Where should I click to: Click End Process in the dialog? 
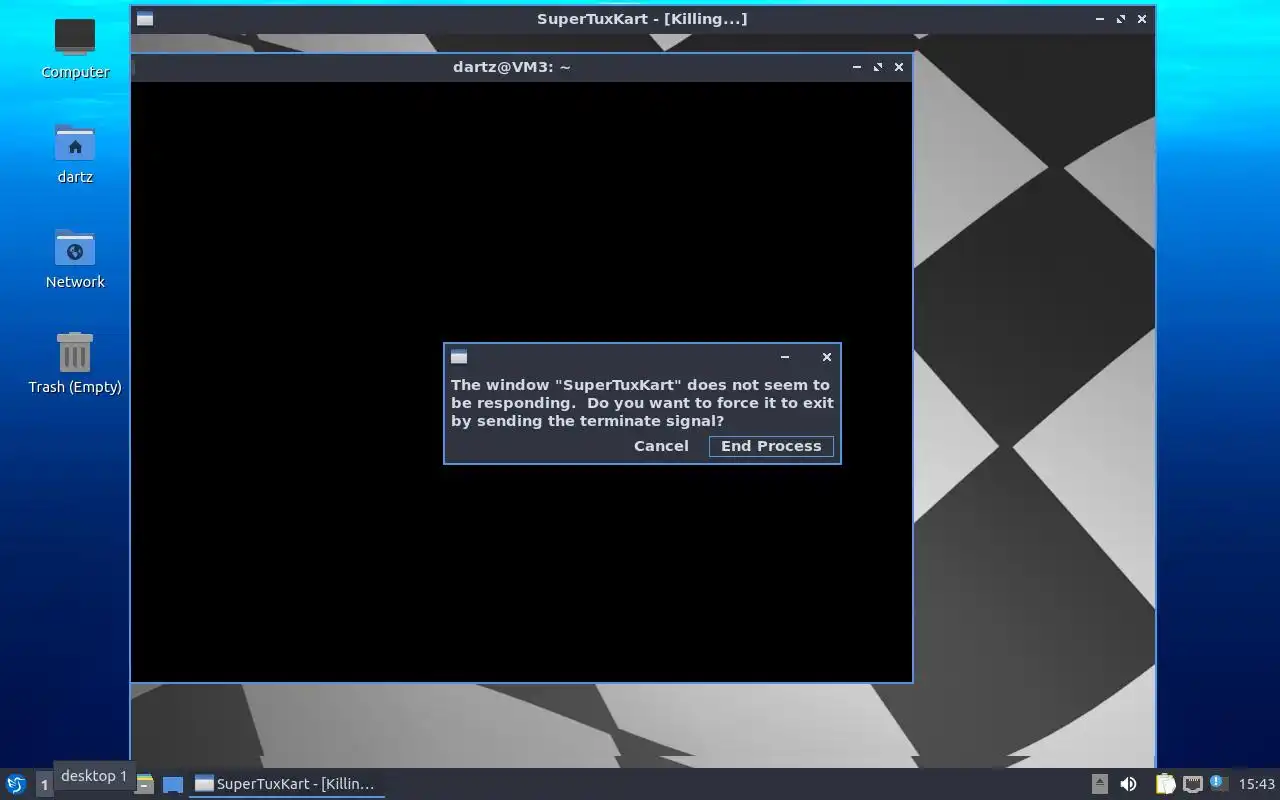coord(771,446)
